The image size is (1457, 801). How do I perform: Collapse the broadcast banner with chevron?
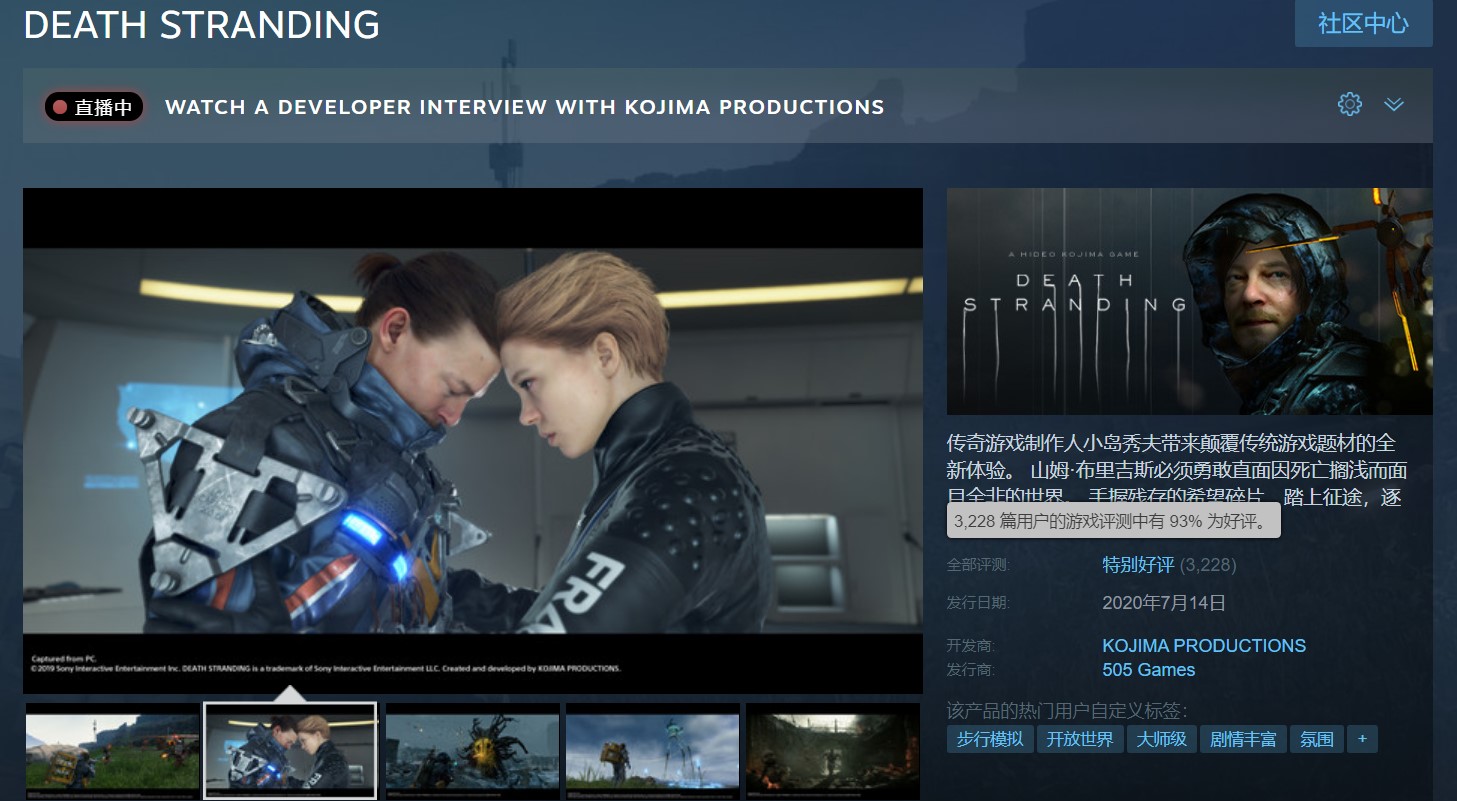(x=1394, y=104)
